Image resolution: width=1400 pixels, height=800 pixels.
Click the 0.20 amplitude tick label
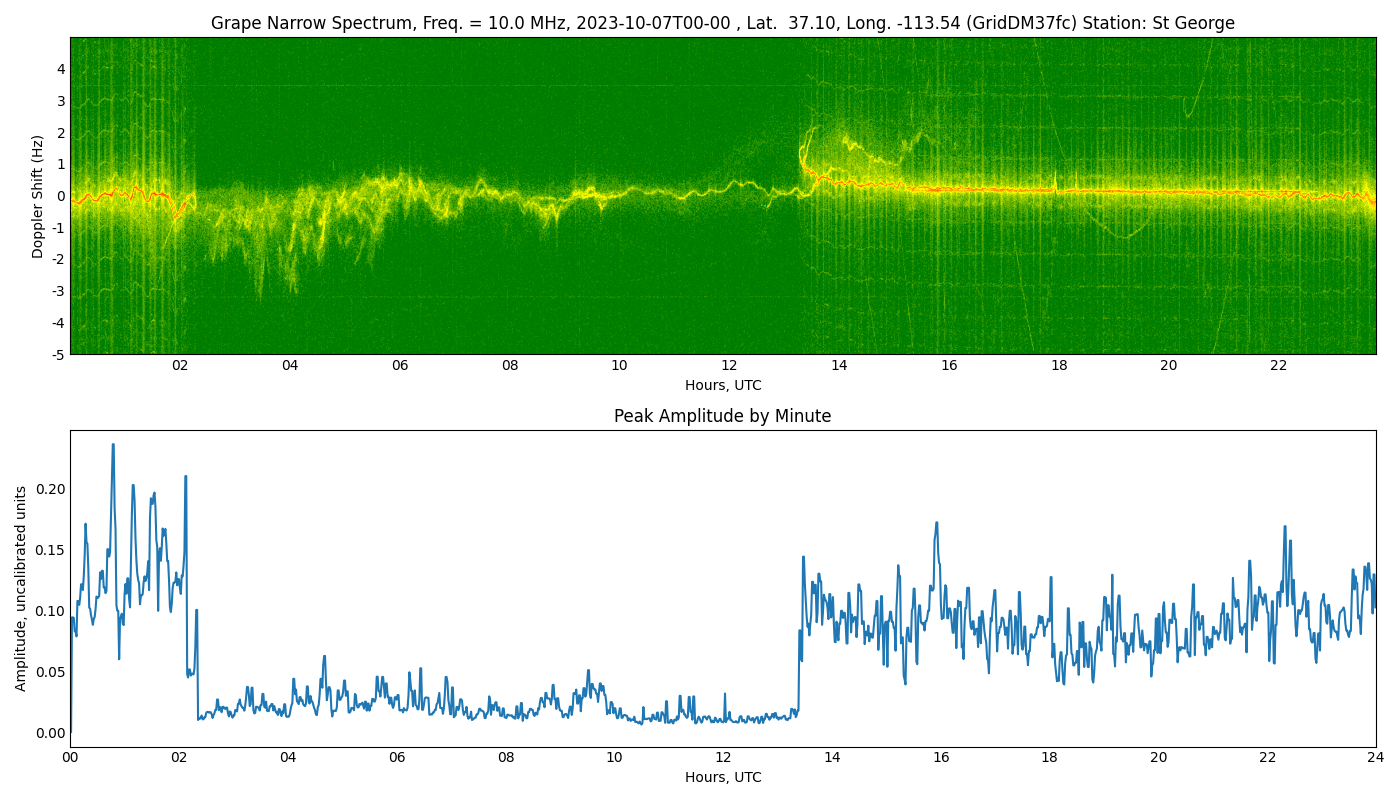(x=50, y=489)
